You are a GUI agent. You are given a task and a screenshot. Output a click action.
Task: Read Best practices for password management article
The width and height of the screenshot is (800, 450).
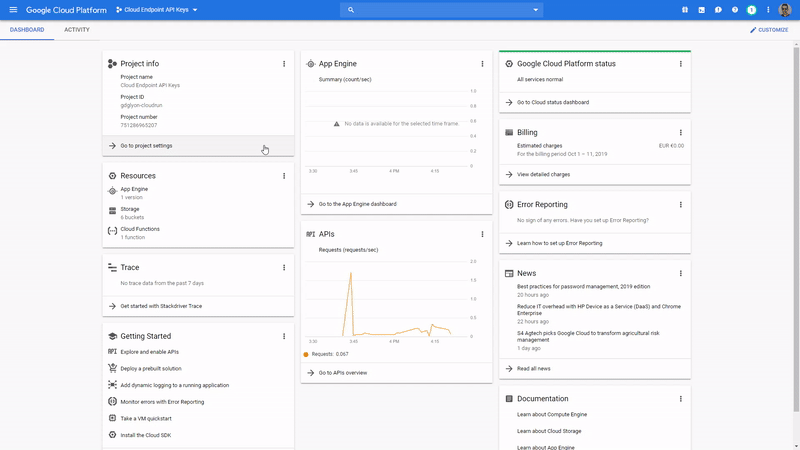pos(583,287)
